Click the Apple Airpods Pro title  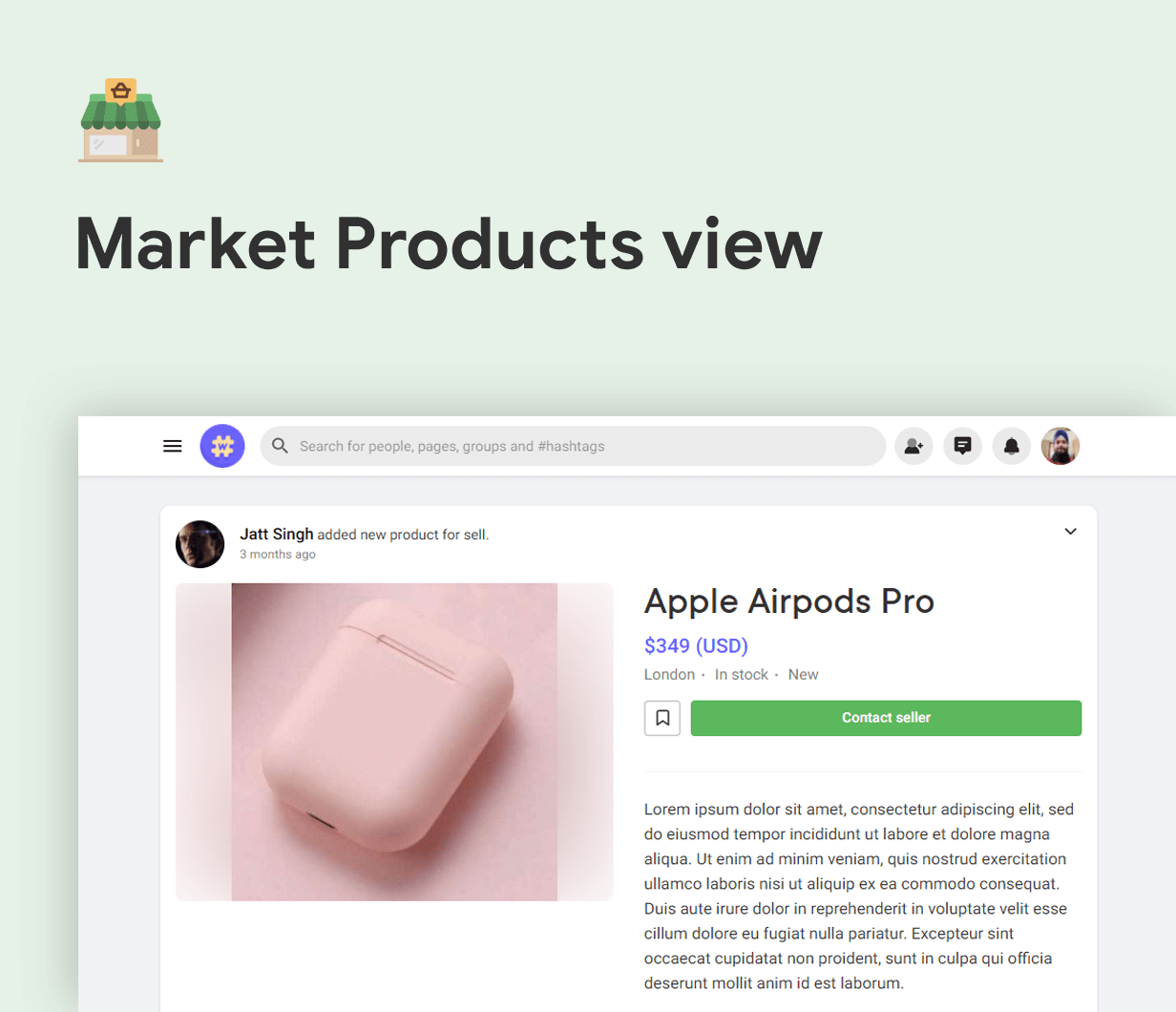click(x=789, y=601)
